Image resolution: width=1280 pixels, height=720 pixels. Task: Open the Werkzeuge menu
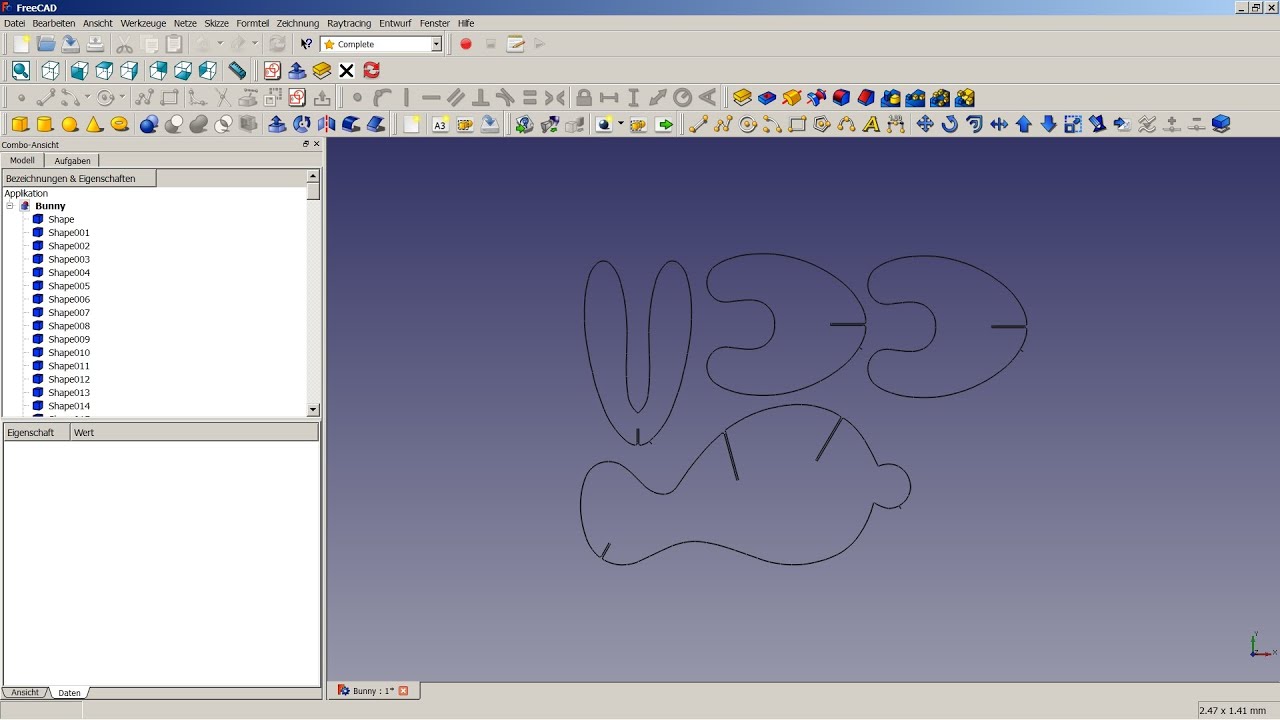pyautogui.click(x=143, y=23)
